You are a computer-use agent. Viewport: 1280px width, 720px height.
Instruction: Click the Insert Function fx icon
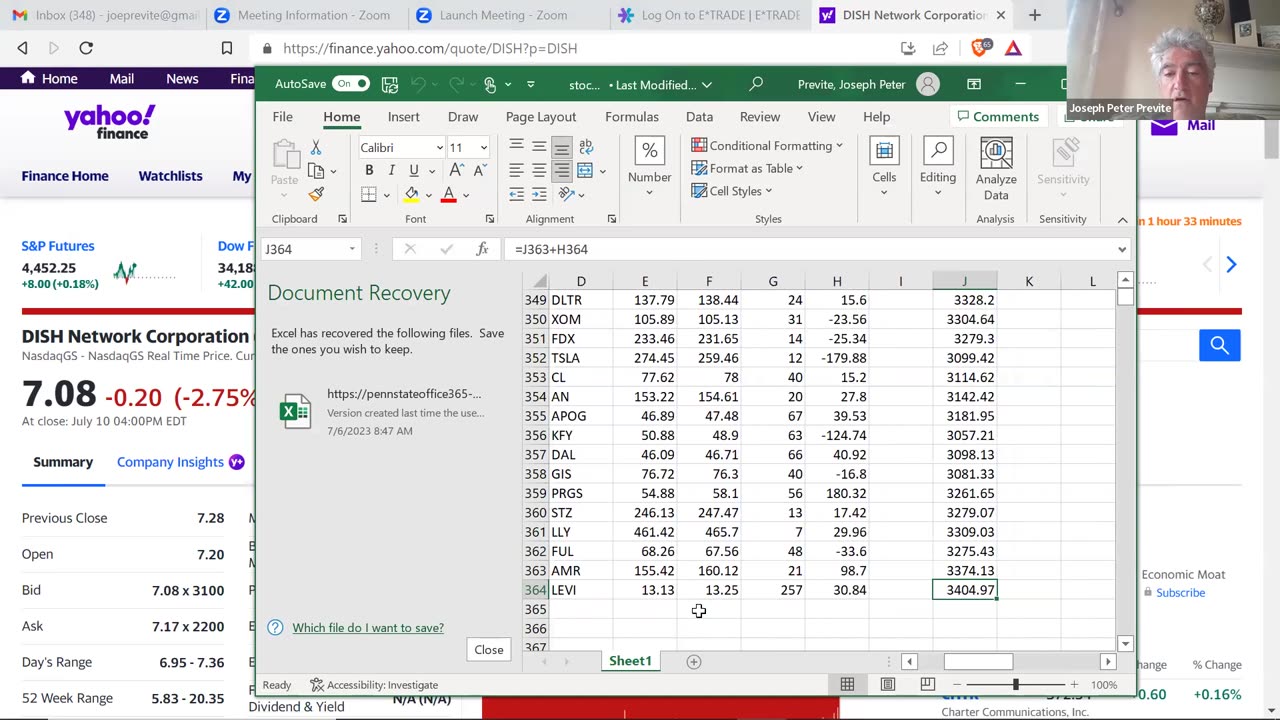[482, 249]
